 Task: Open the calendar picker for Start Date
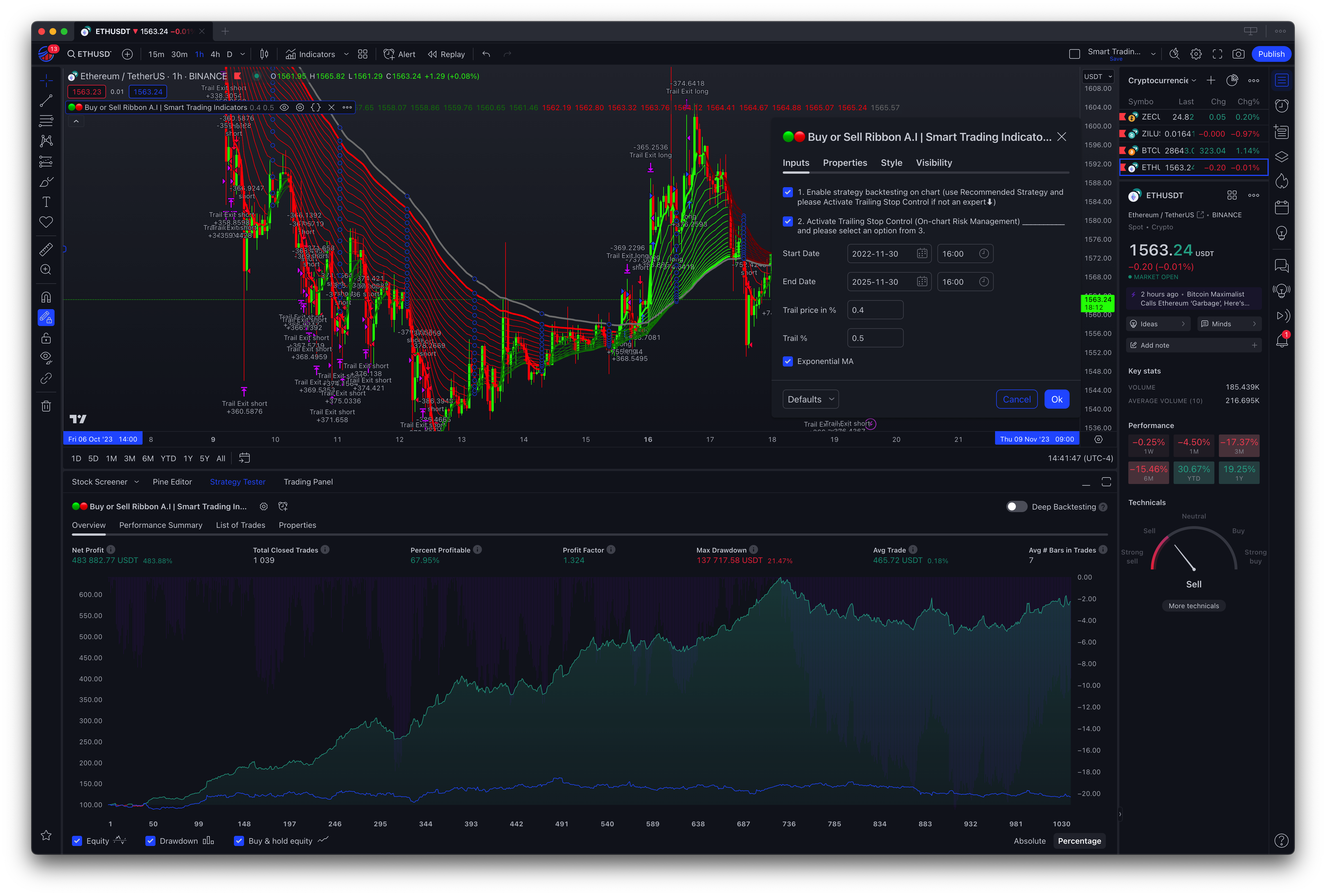pos(921,254)
